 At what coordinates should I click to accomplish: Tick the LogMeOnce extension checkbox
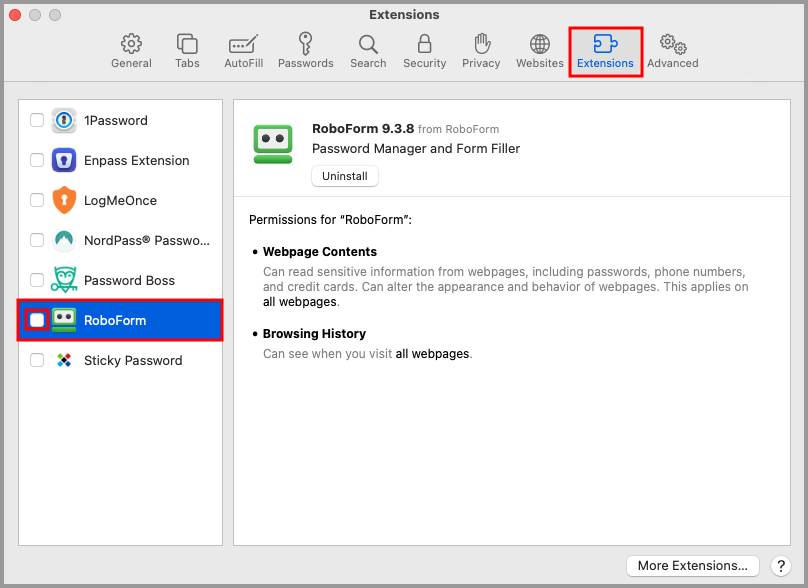pos(37,200)
